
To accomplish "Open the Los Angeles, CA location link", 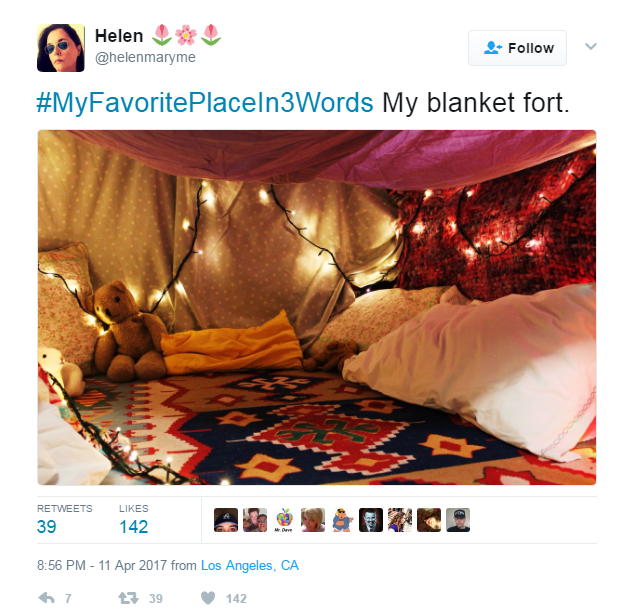I will point(250,565).
